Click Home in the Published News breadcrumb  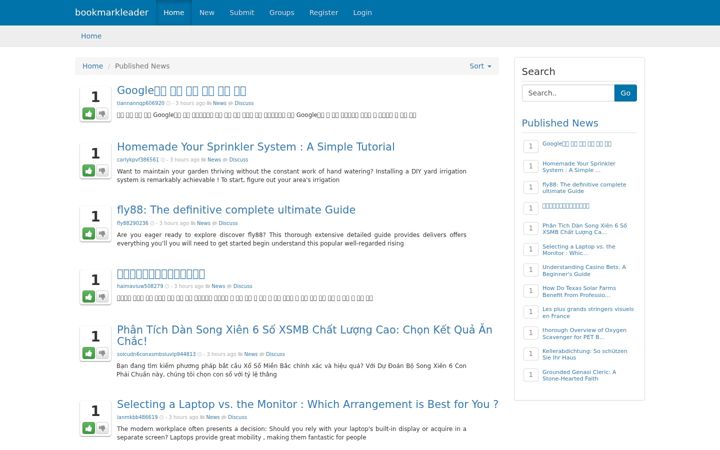(92, 66)
